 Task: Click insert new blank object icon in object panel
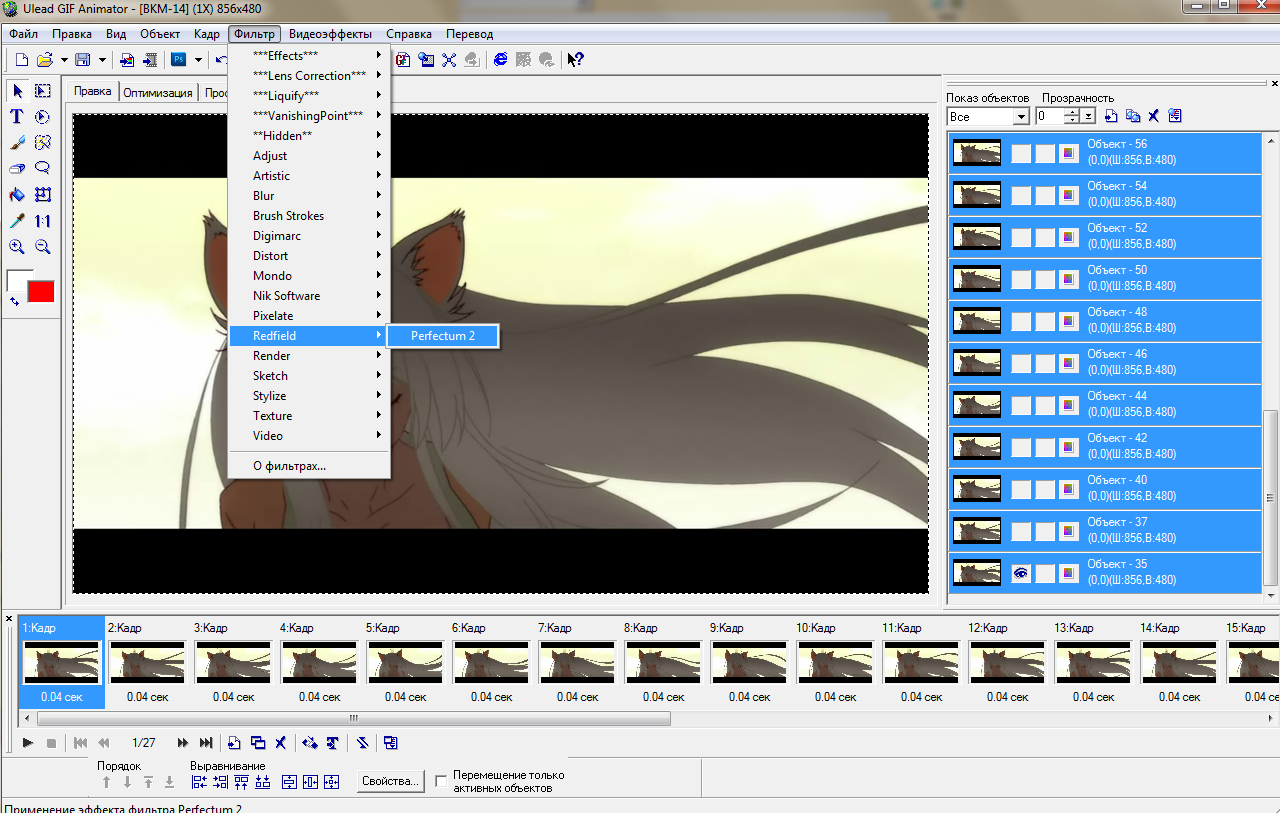click(x=1111, y=116)
